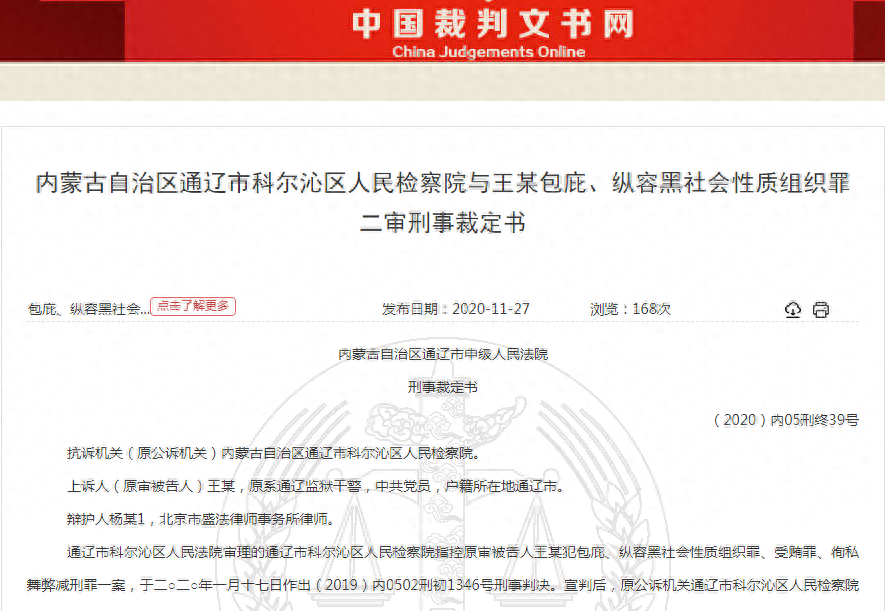Viewport: 885px width, 611px height.
Task: Click the China Judgements Online subtitle
Action: tap(488, 52)
